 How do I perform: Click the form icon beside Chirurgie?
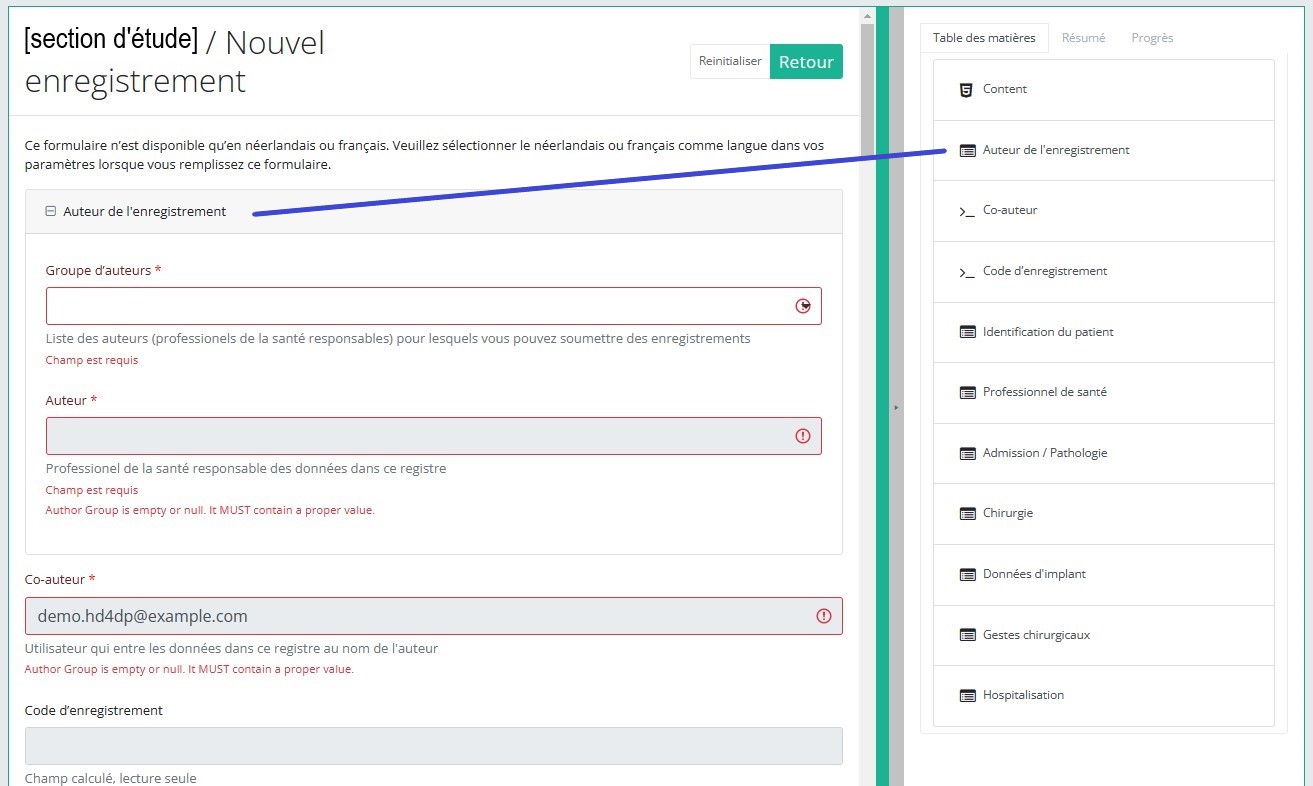point(967,514)
